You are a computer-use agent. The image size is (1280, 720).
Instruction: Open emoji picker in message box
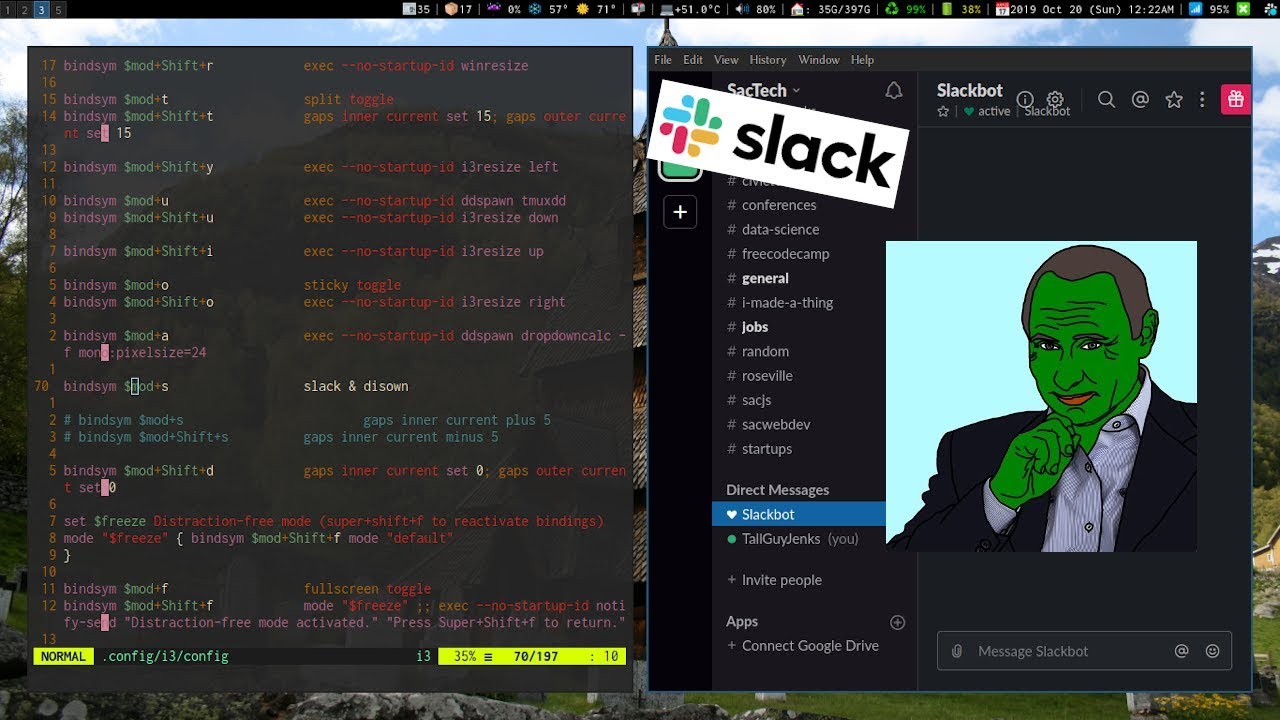pyautogui.click(x=1213, y=651)
